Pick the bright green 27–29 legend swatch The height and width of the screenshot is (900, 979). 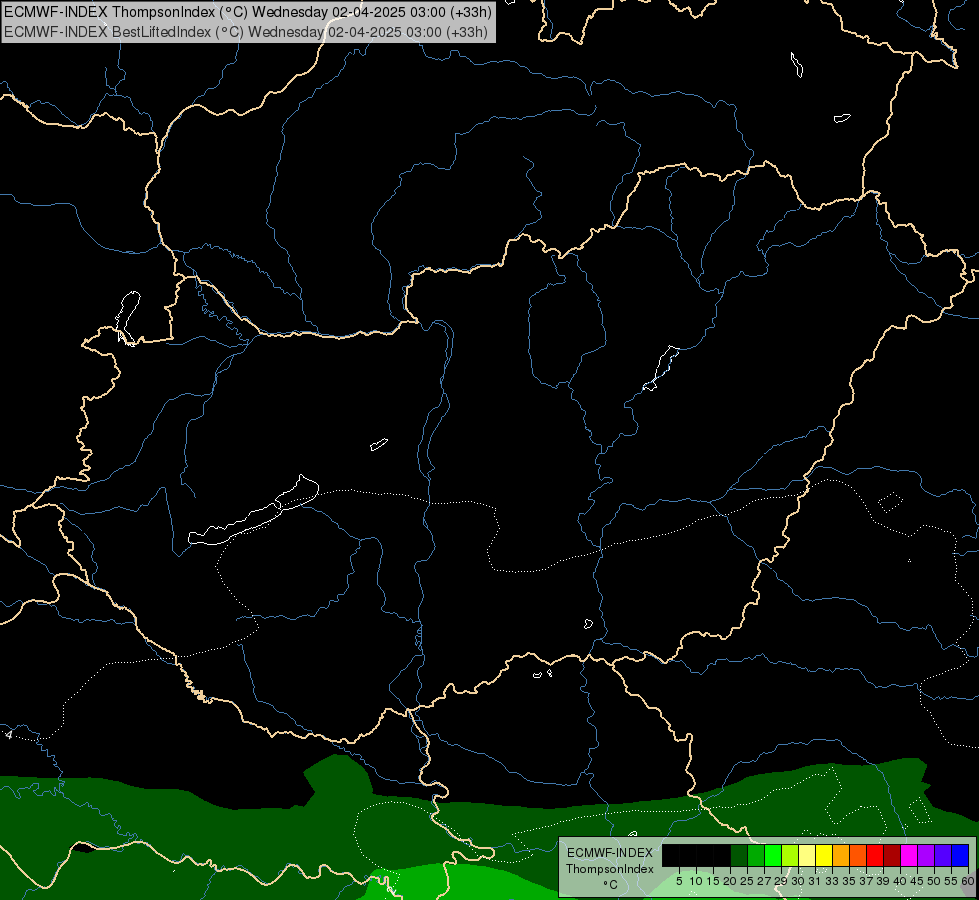pos(773,856)
